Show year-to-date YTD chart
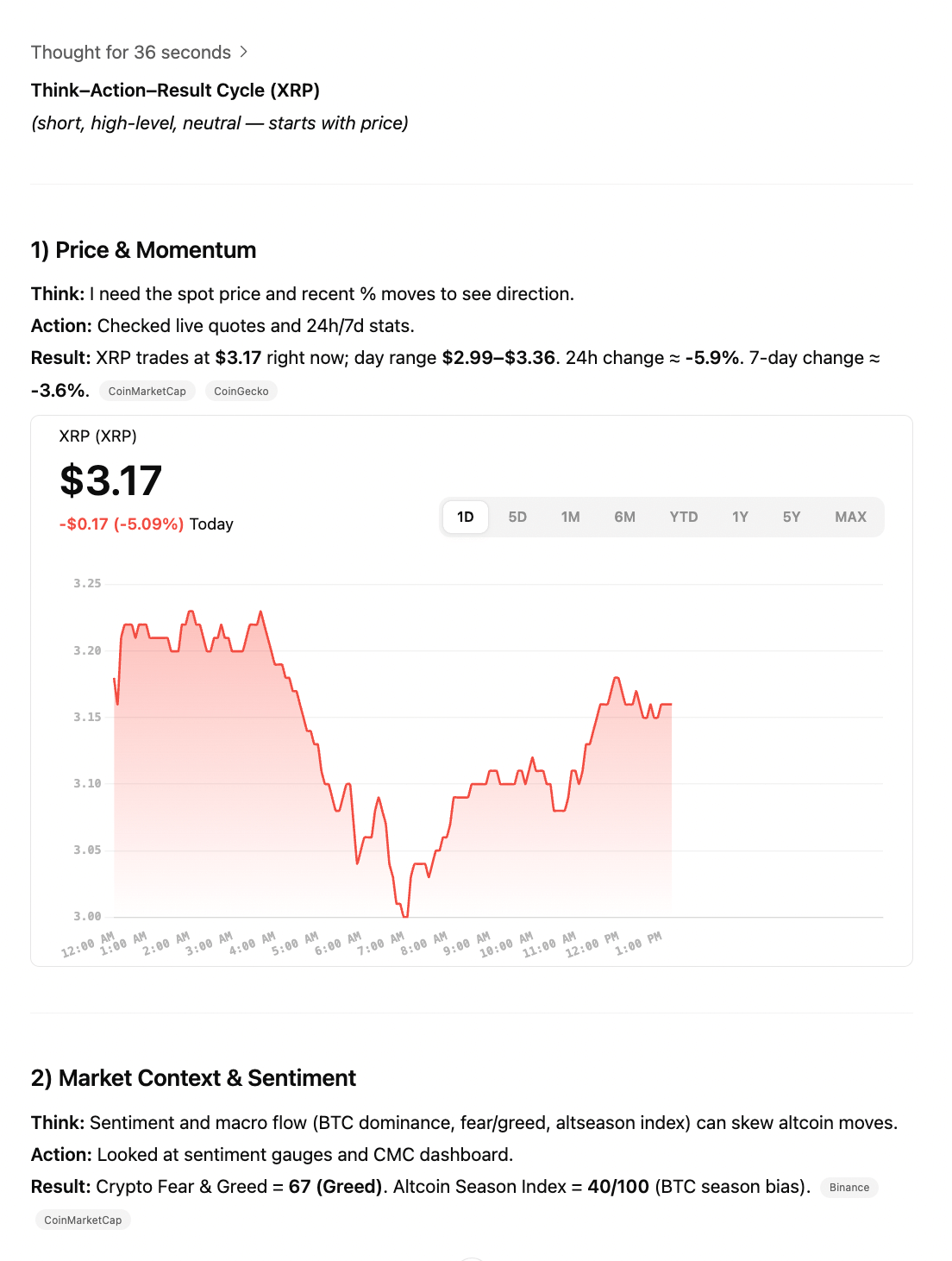Viewport: 952px width, 1261px height. [684, 517]
